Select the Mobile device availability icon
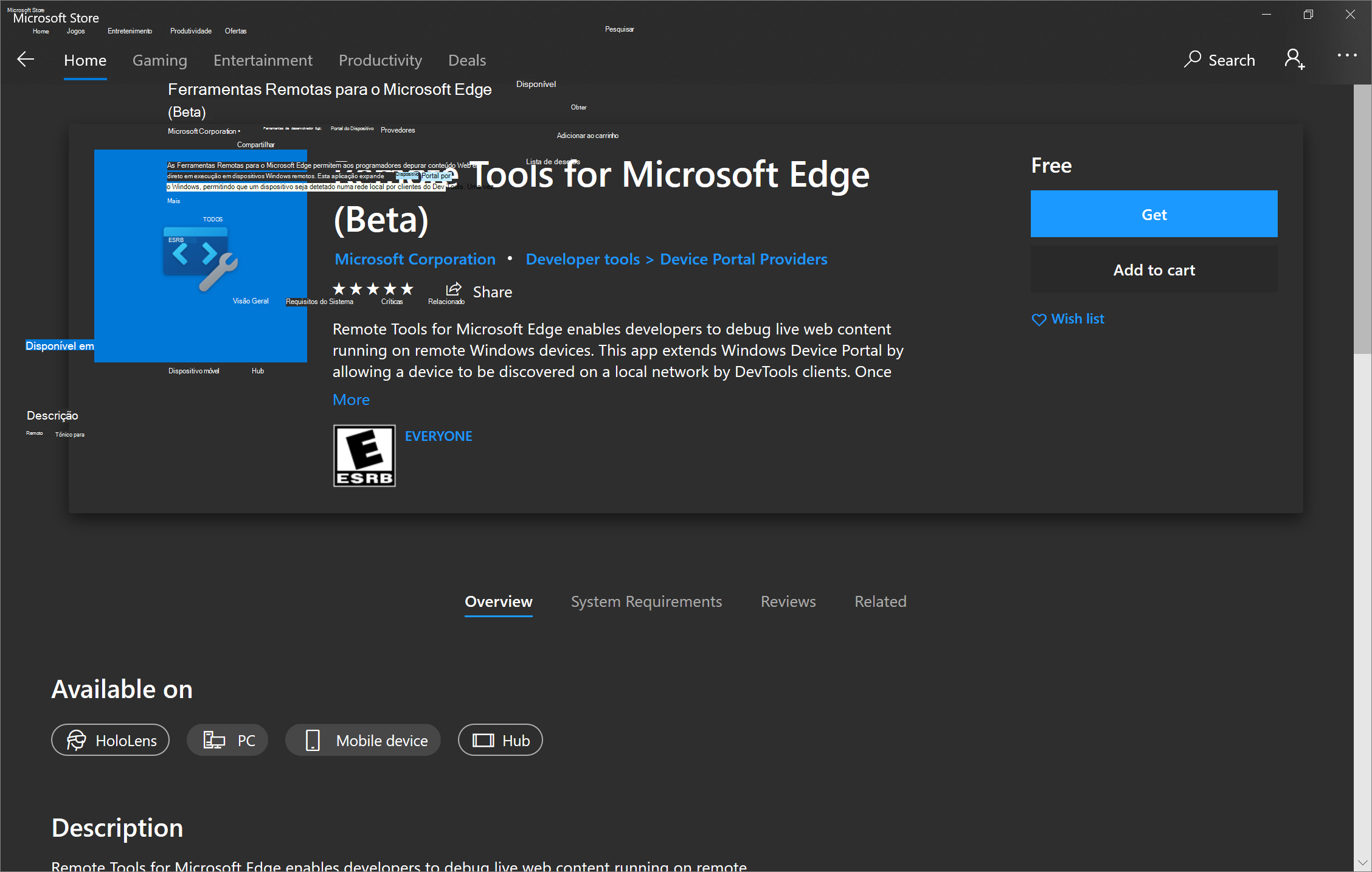 click(x=313, y=740)
